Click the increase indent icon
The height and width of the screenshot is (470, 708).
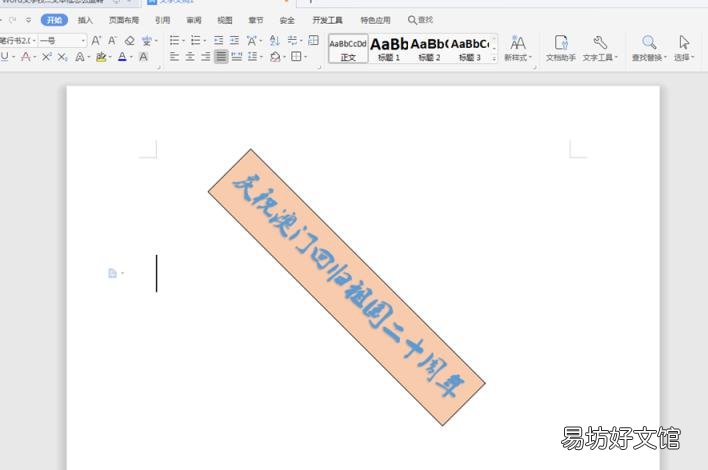coord(234,41)
